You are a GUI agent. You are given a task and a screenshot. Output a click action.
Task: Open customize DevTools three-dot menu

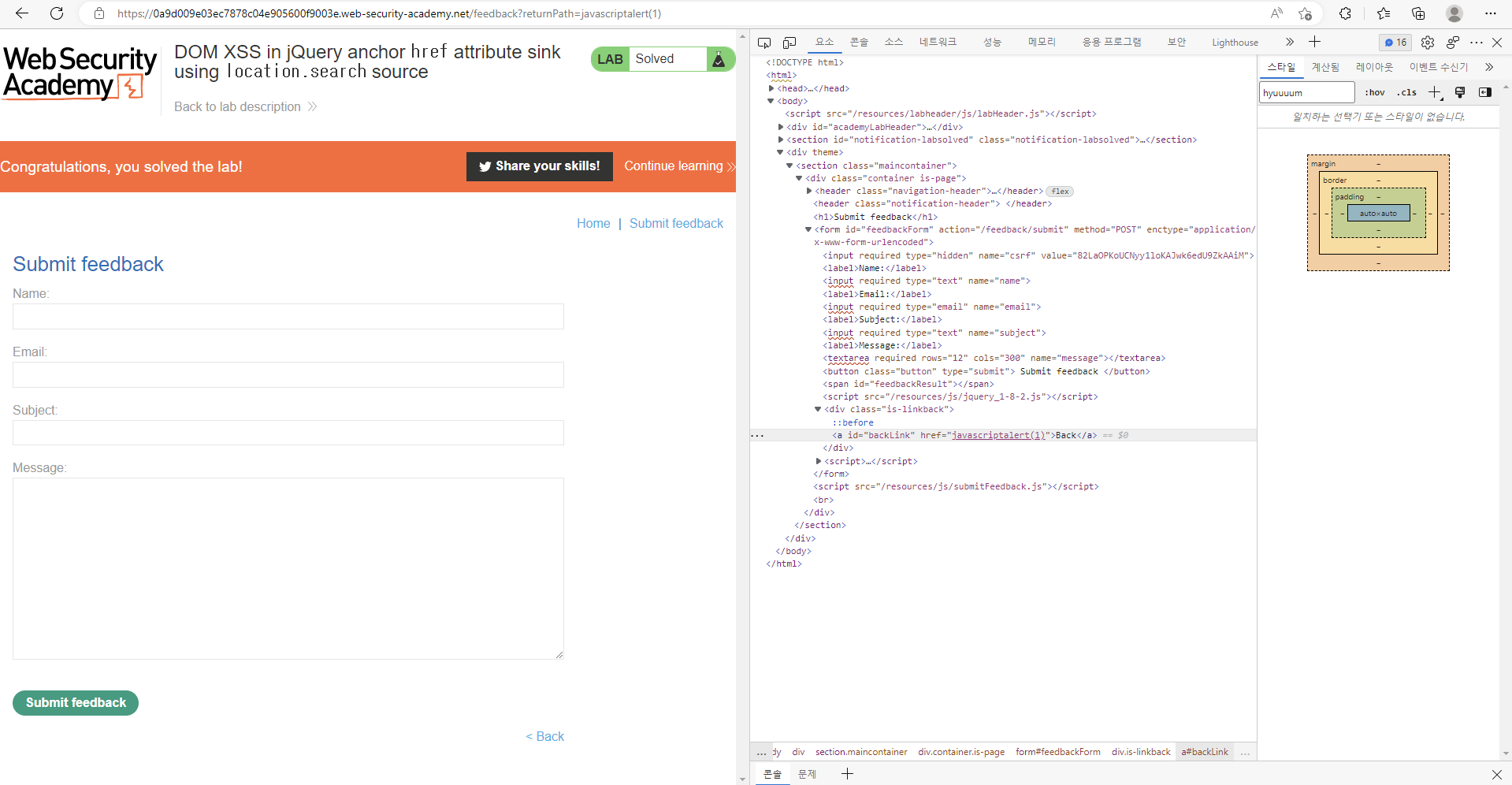coord(1476,43)
